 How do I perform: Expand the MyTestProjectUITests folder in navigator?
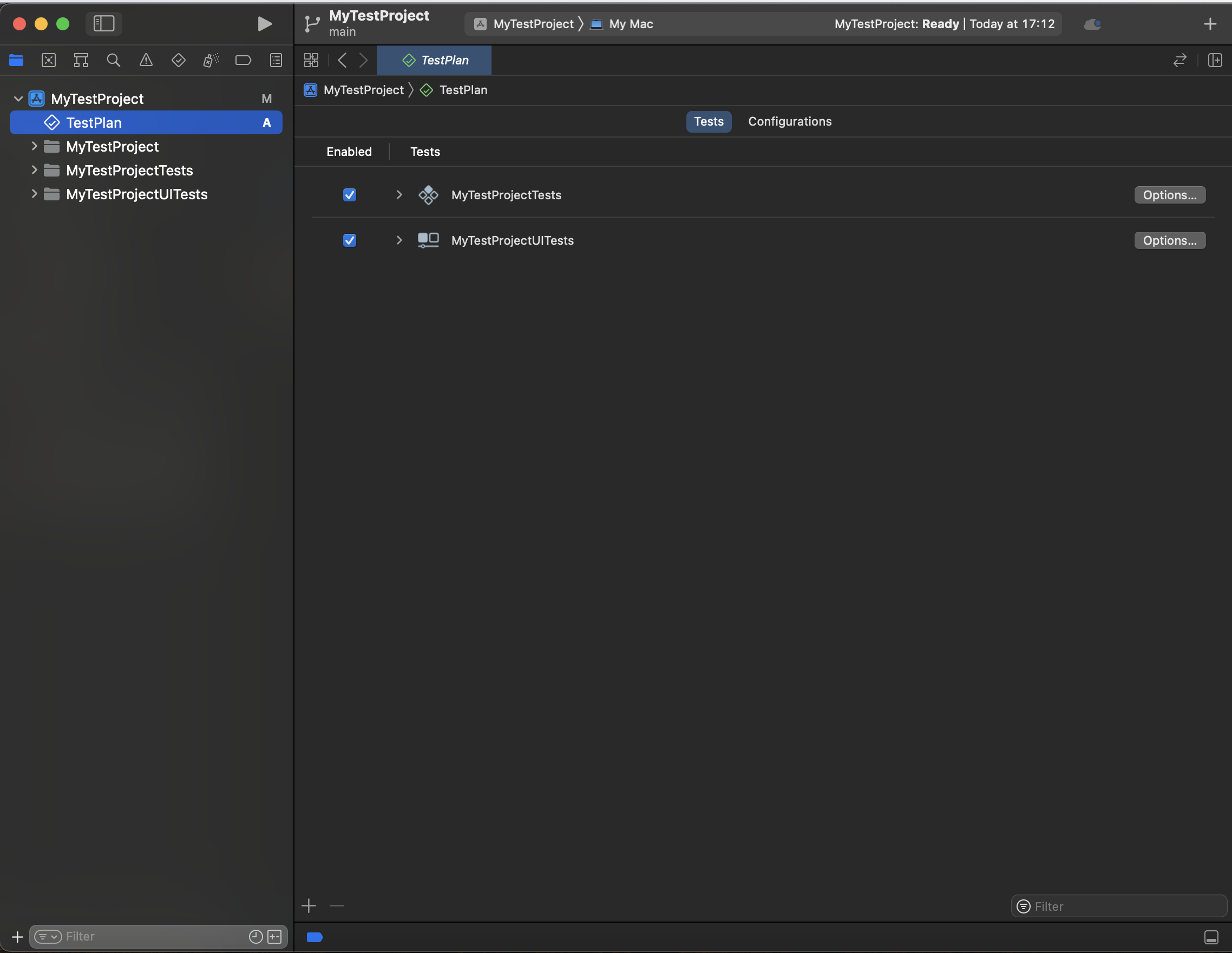(x=35, y=194)
